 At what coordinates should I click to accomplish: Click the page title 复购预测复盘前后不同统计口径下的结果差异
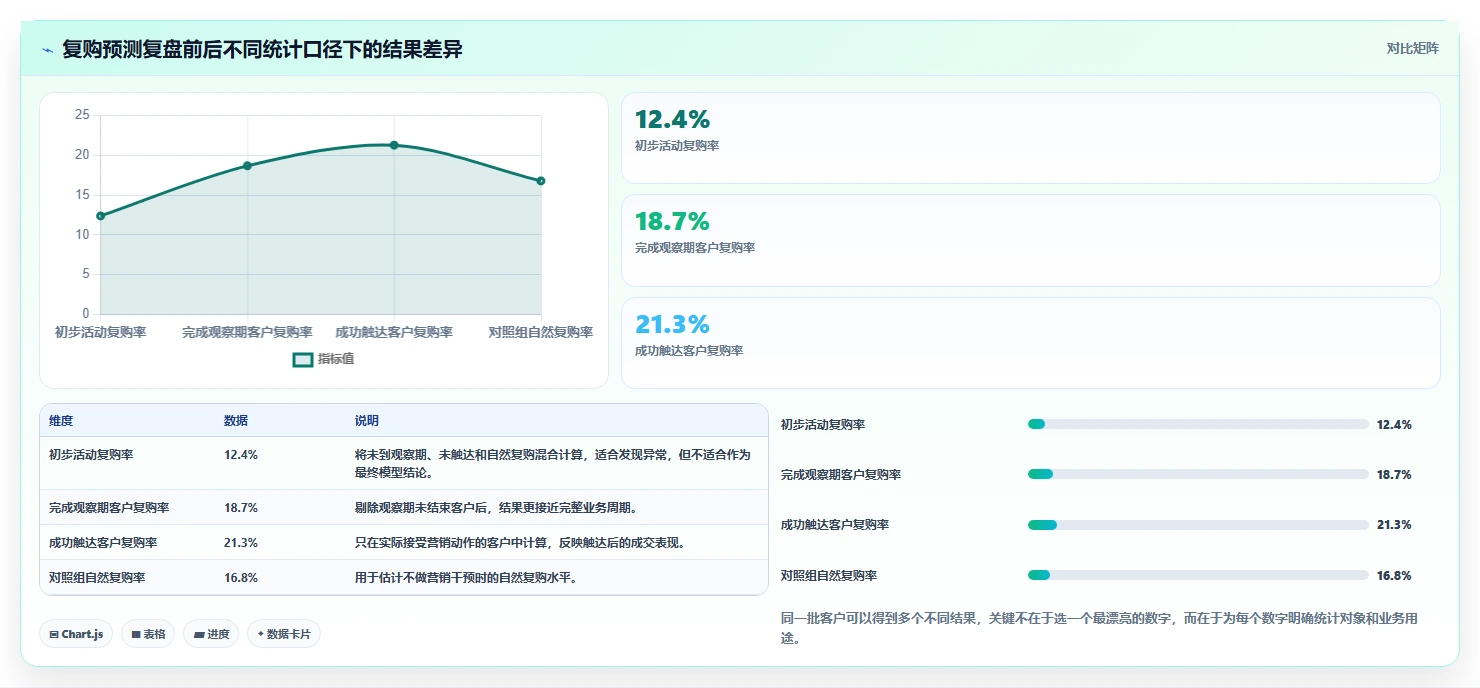click(x=262, y=49)
